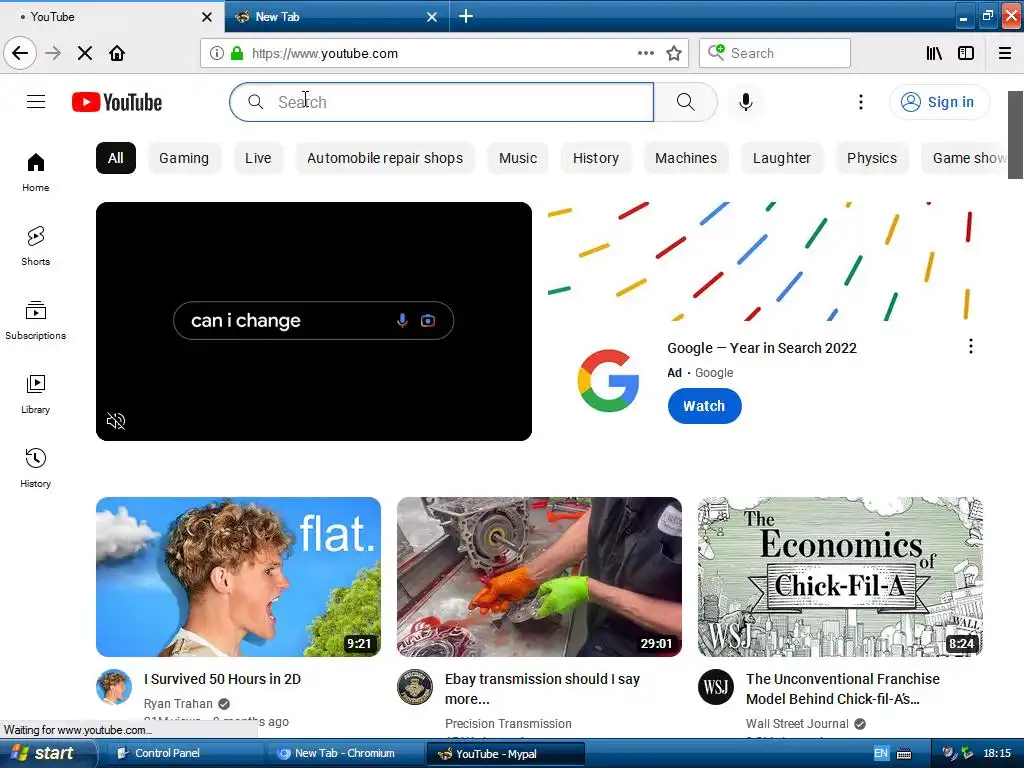
Task: Go back with the browser back arrow
Action: point(20,53)
